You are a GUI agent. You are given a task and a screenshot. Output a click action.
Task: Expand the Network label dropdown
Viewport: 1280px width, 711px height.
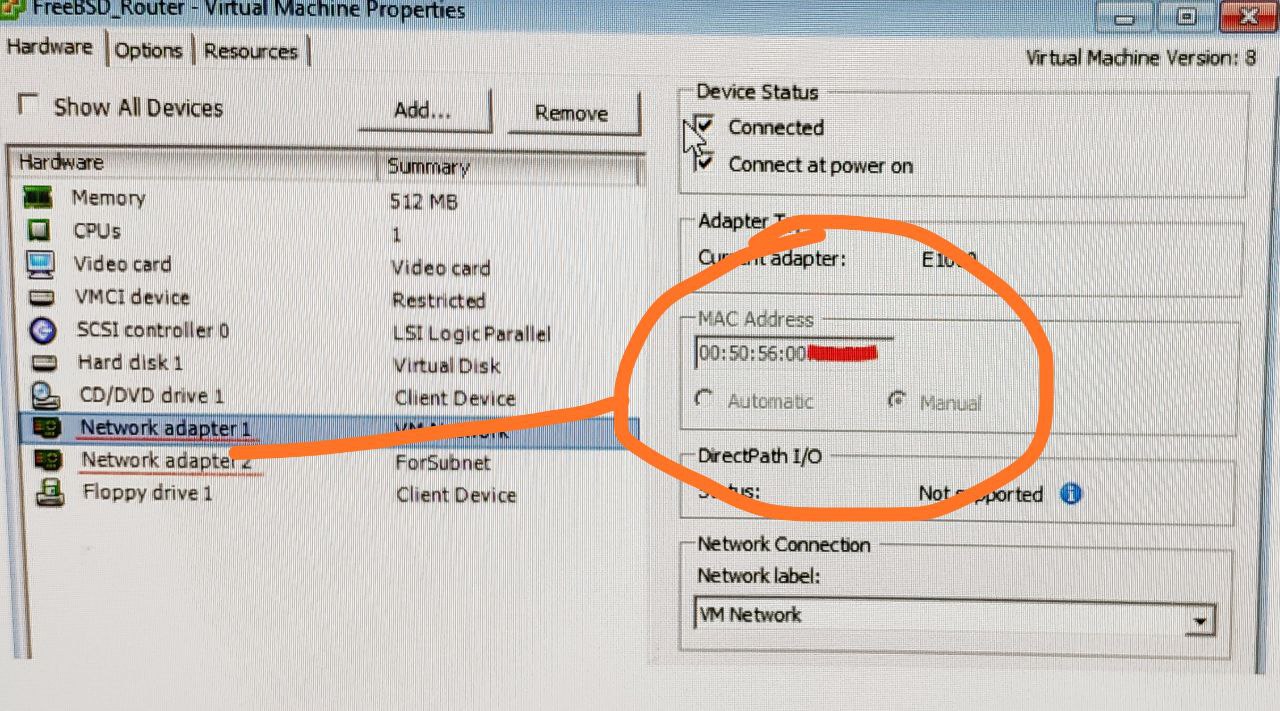[x=1201, y=621]
